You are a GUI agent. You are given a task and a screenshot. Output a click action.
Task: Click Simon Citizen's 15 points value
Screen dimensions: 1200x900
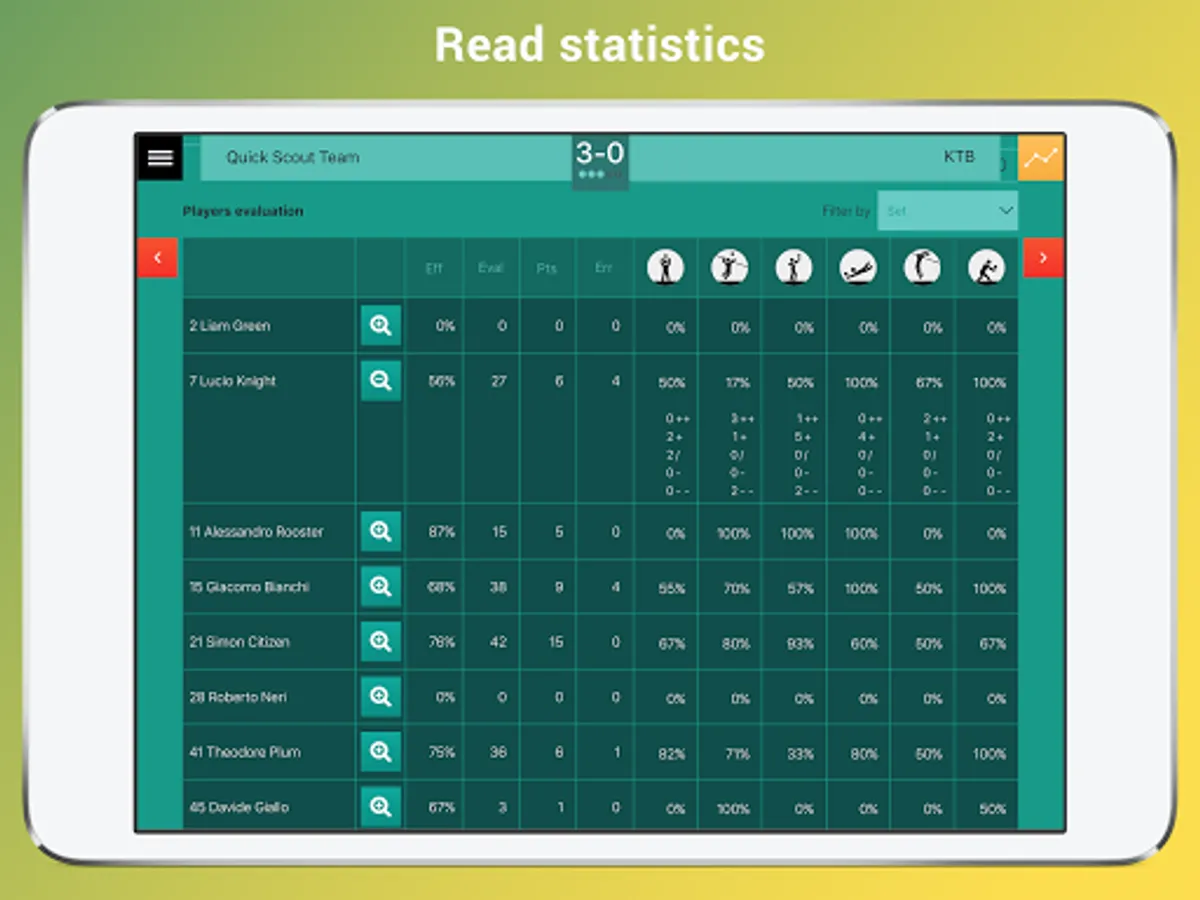pyautogui.click(x=556, y=642)
